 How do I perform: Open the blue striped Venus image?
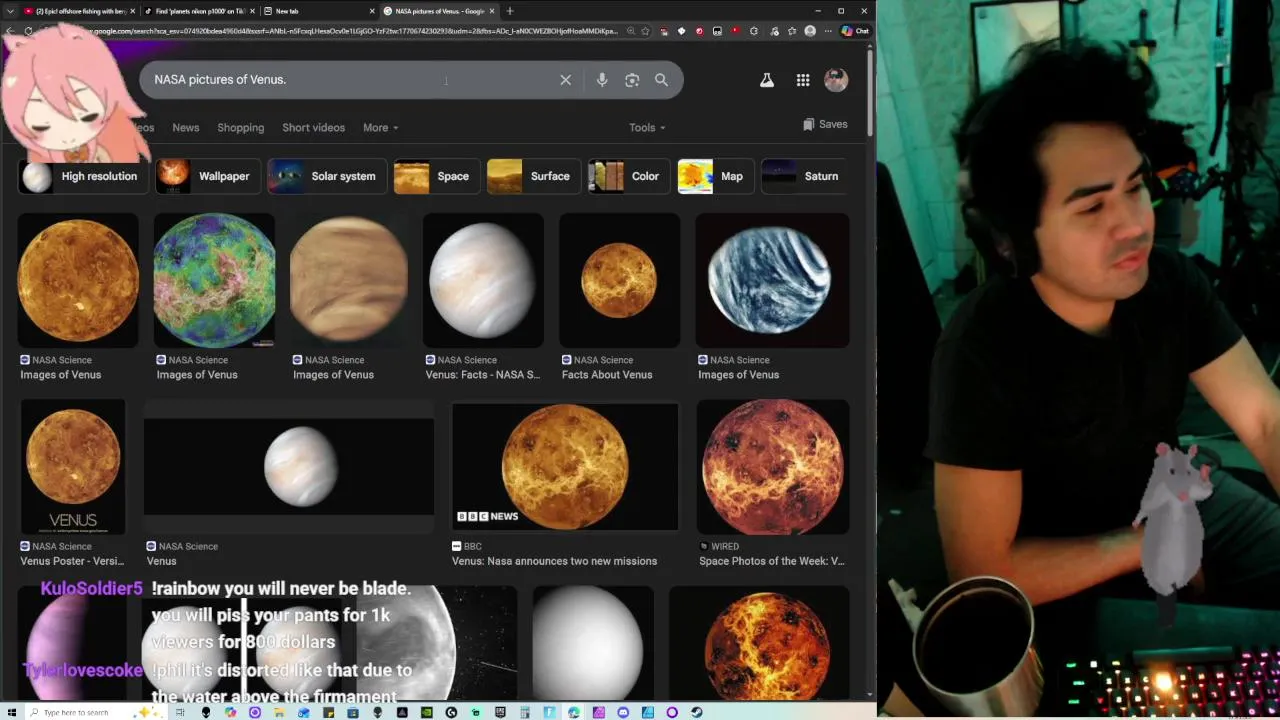point(772,281)
